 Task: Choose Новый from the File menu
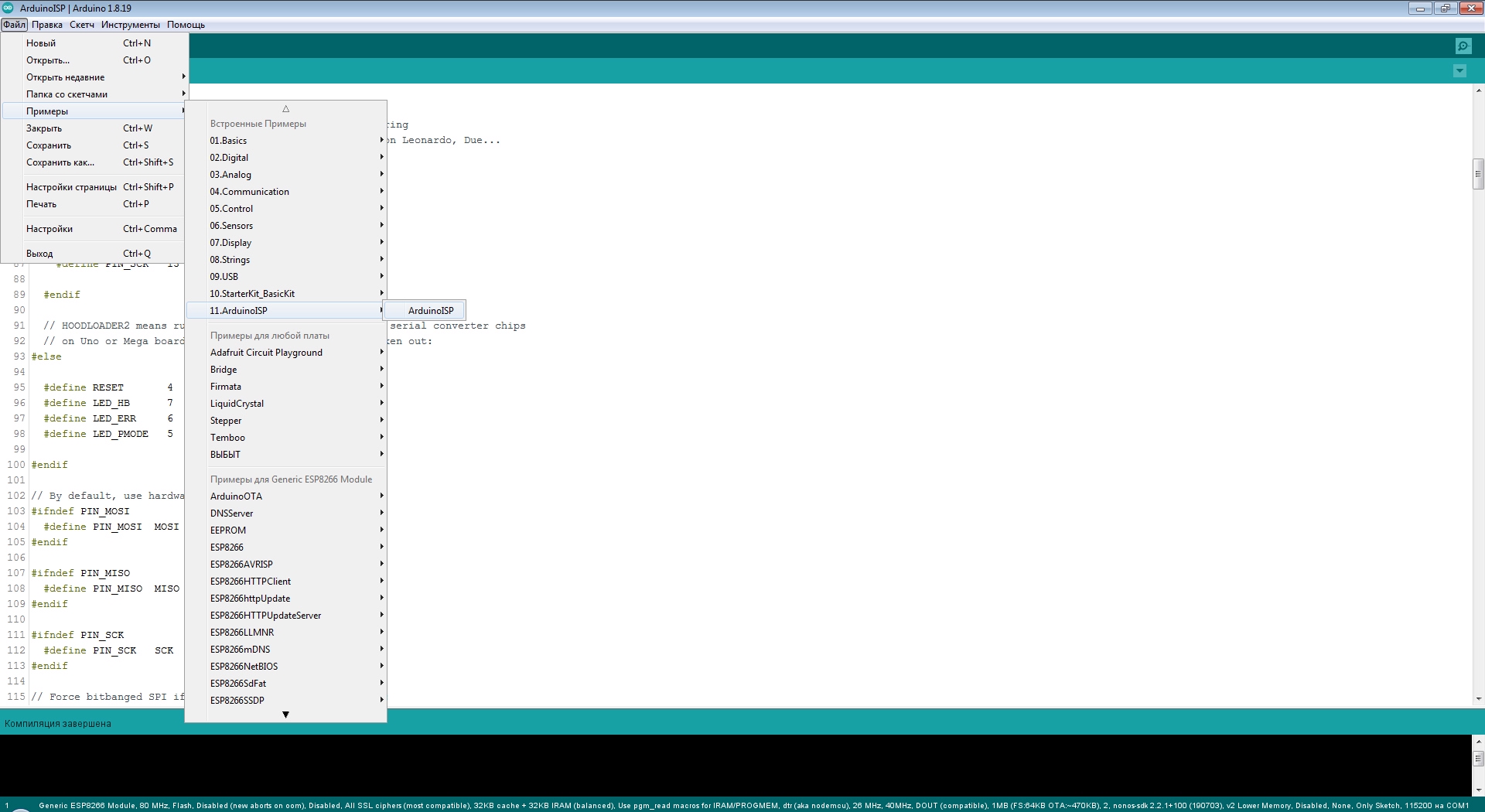point(94,43)
